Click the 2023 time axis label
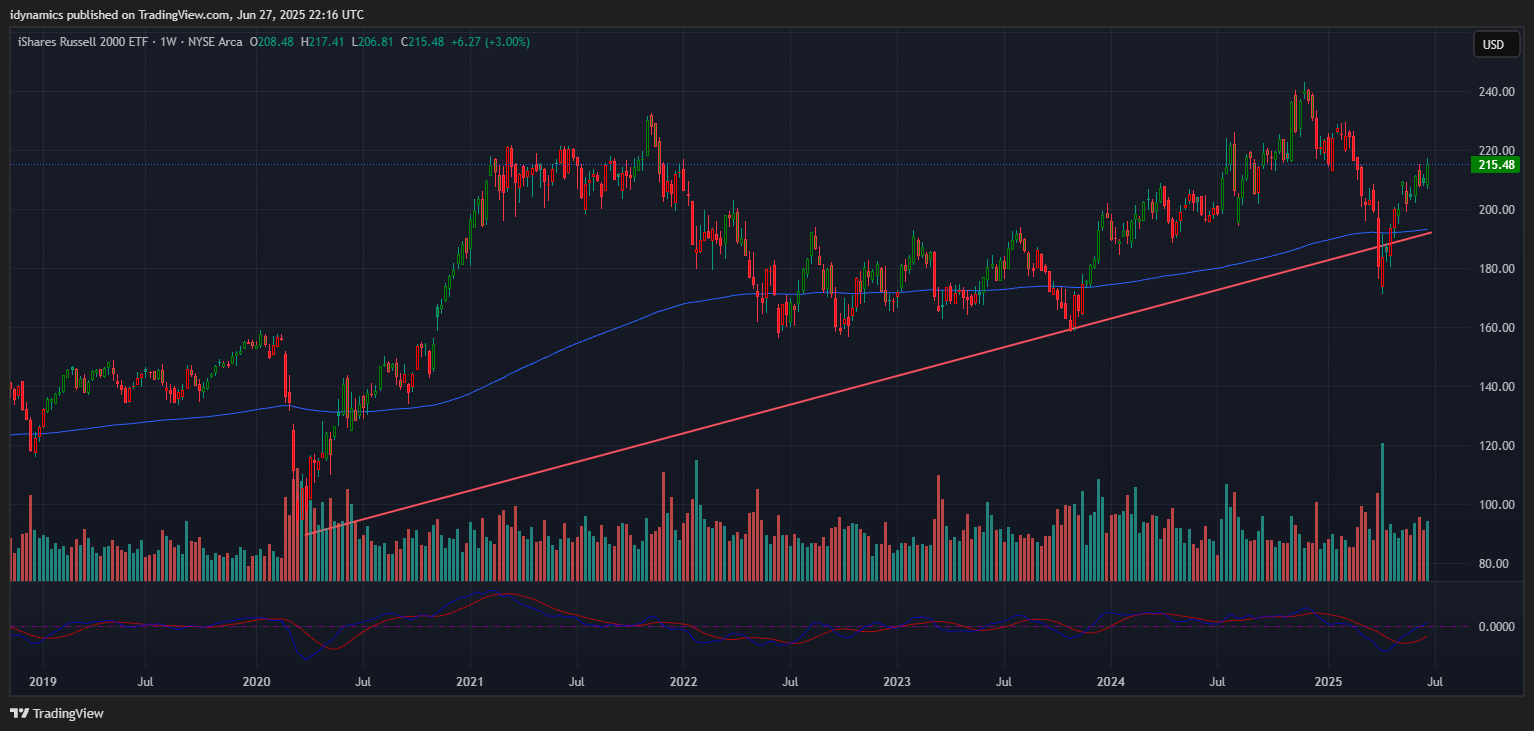This screenshot has width=1534, height=731. (897, 682)
